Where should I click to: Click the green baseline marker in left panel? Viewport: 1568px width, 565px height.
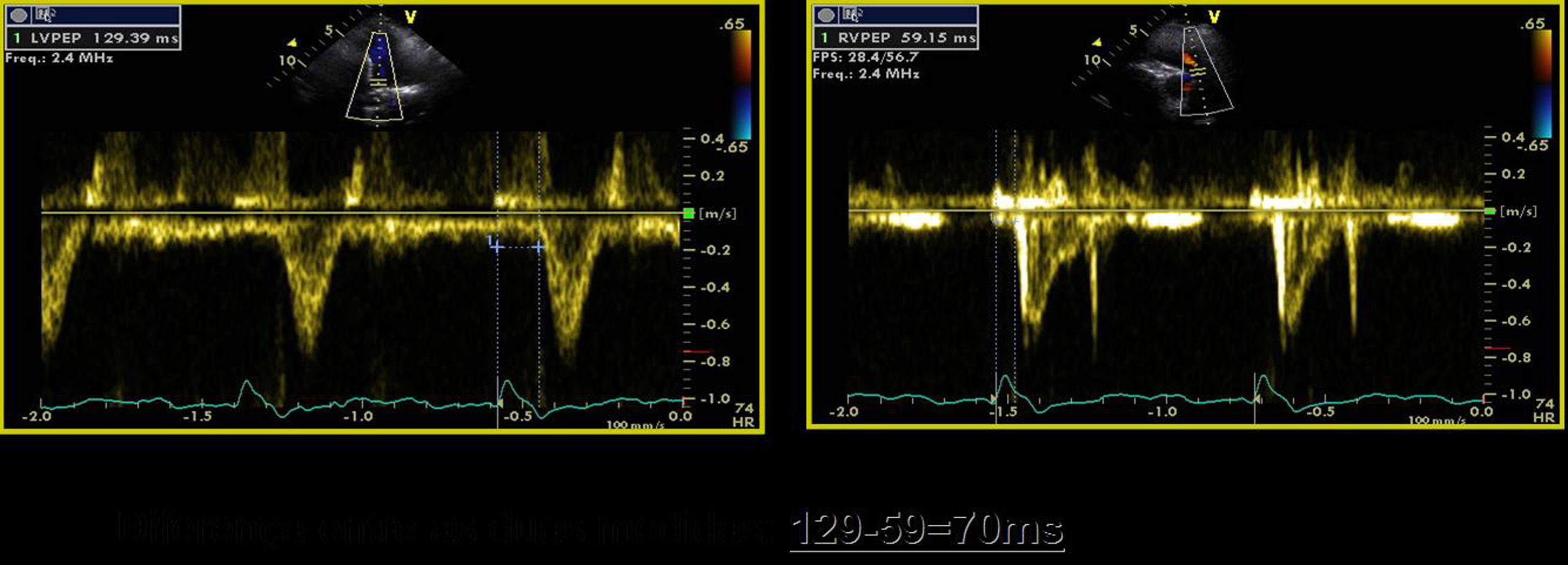[689, 213]
